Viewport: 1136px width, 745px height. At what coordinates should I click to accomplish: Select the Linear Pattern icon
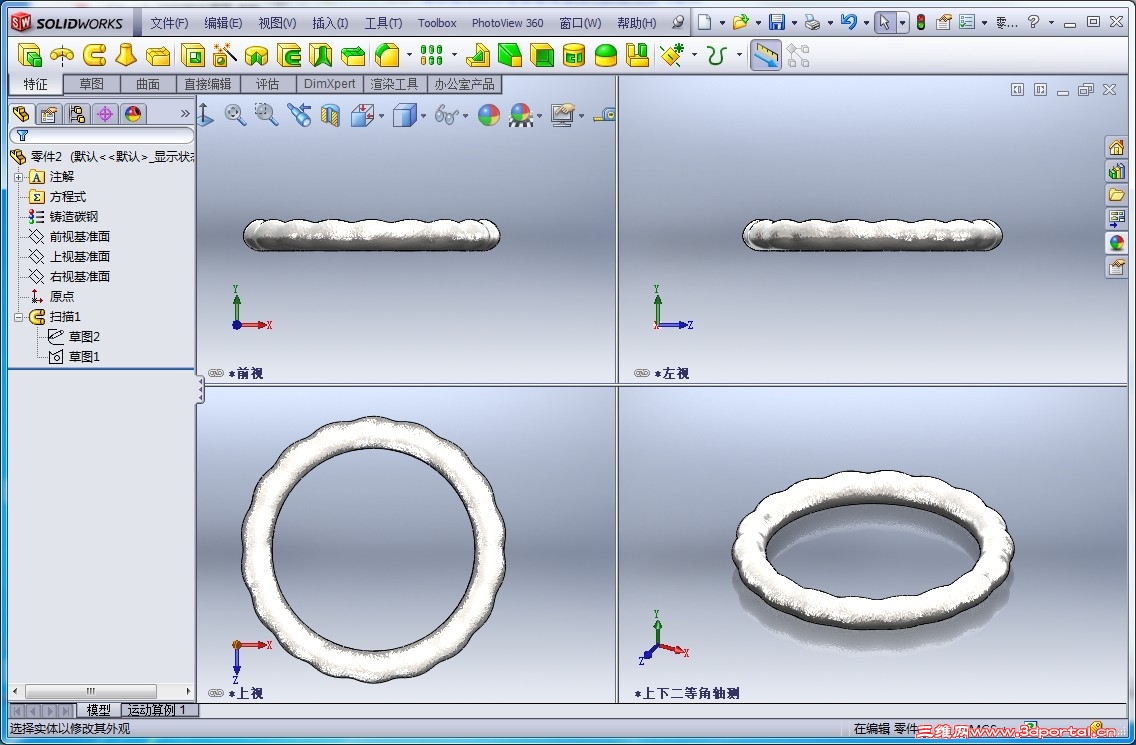(432, 55)
